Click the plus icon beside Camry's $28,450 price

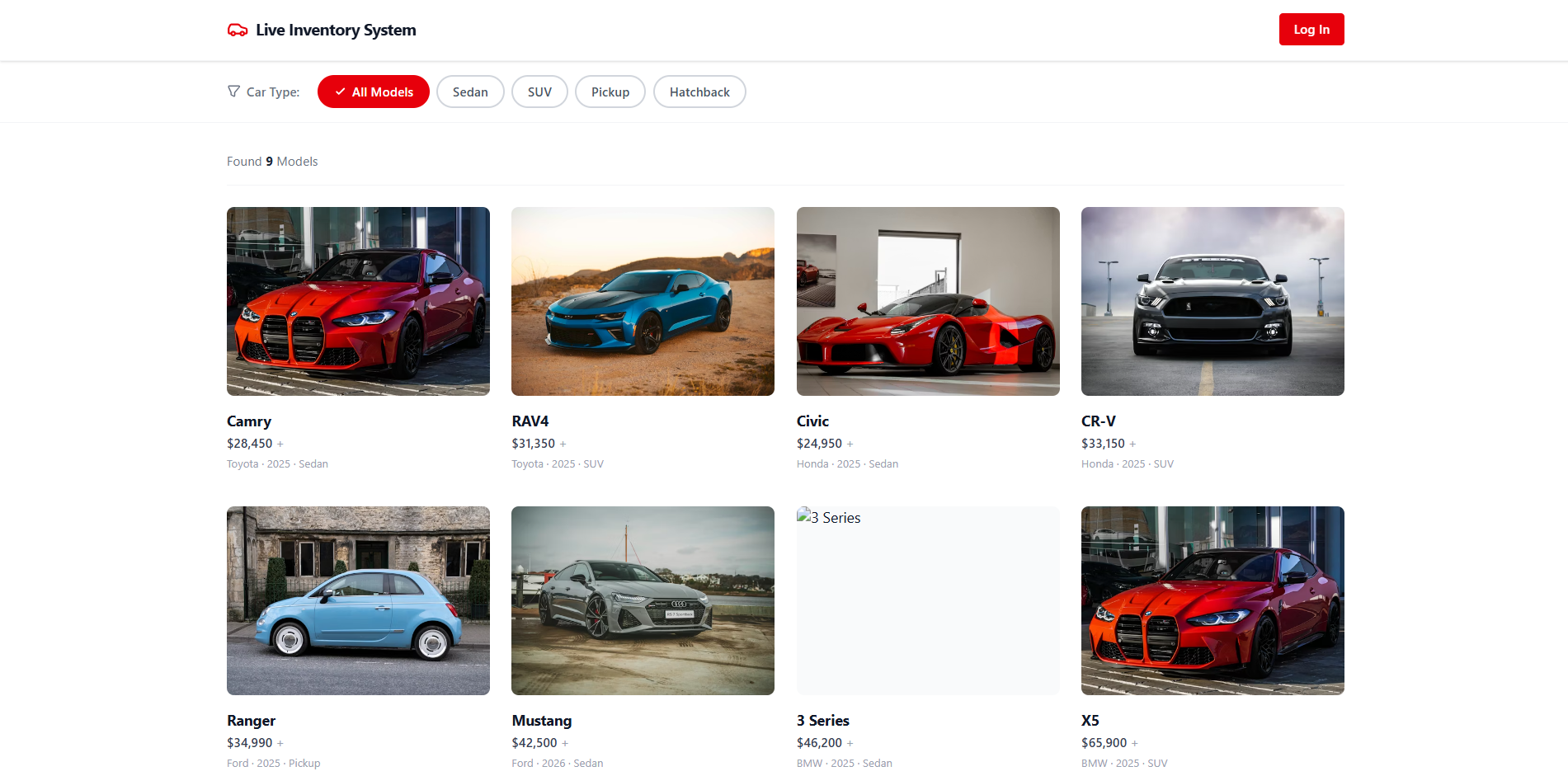[280, 444]
